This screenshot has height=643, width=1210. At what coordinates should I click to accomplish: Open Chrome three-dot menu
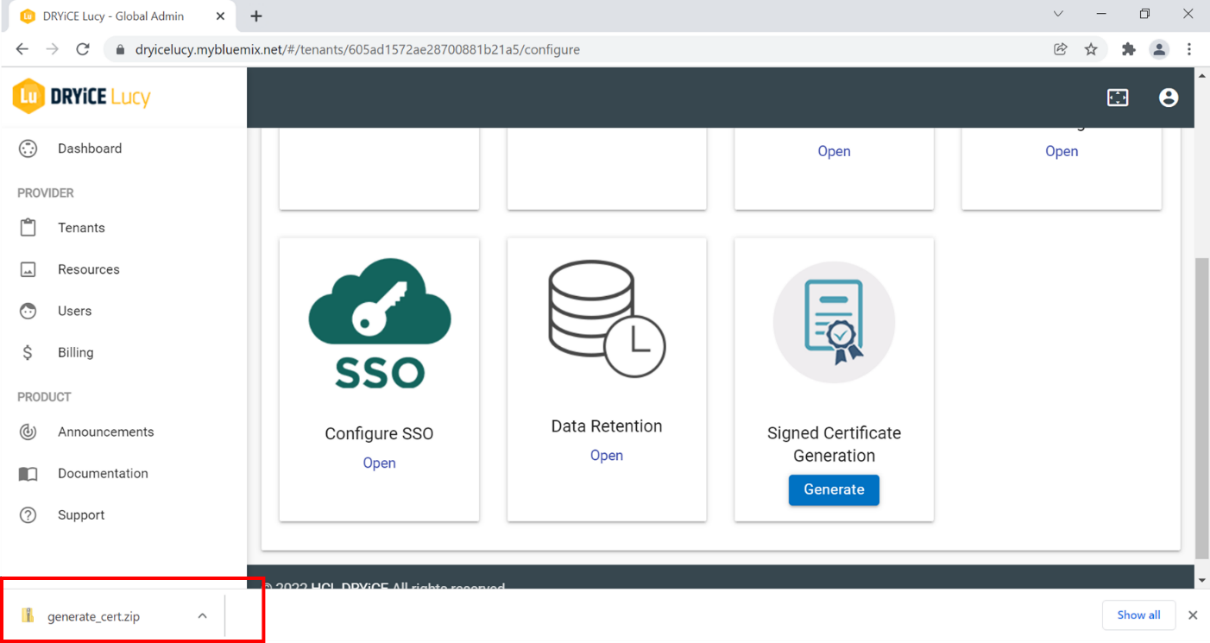[1189, 49]
